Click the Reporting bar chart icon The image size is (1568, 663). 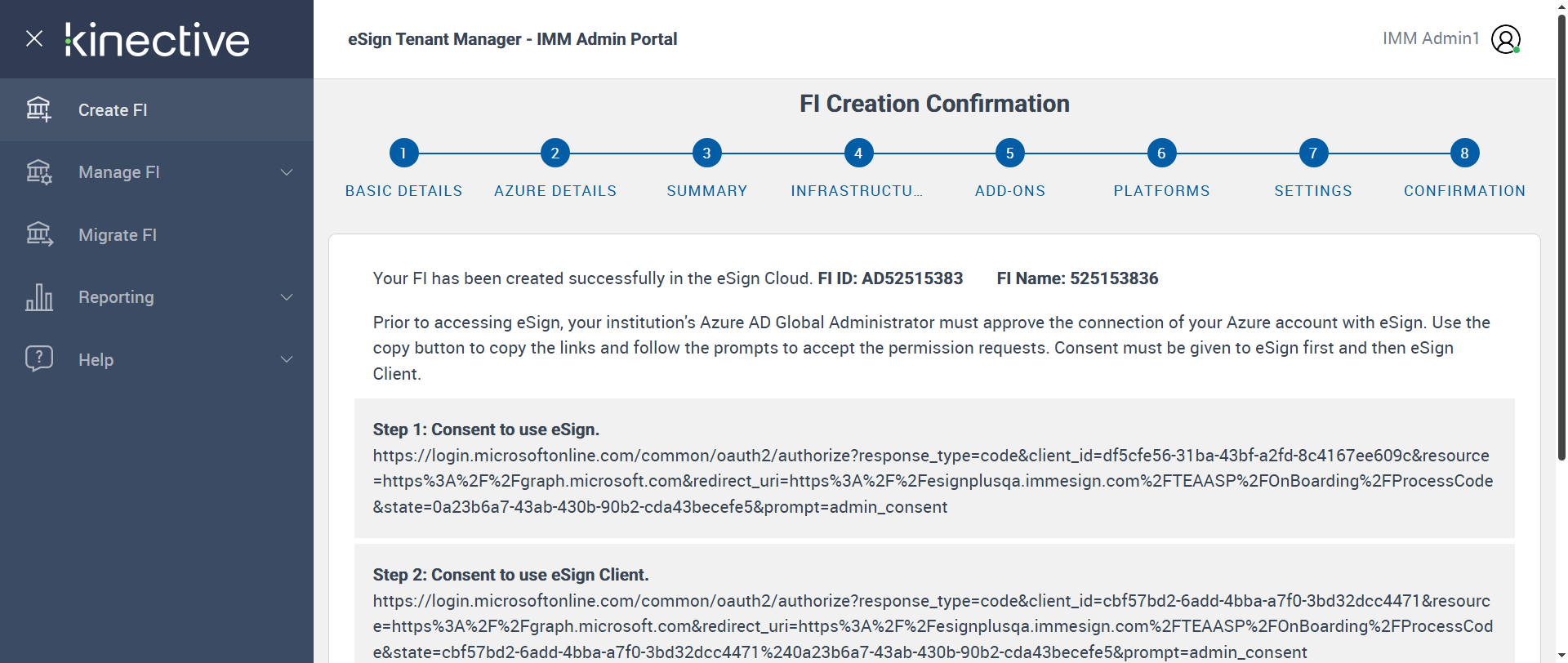[x=38, y=297]
